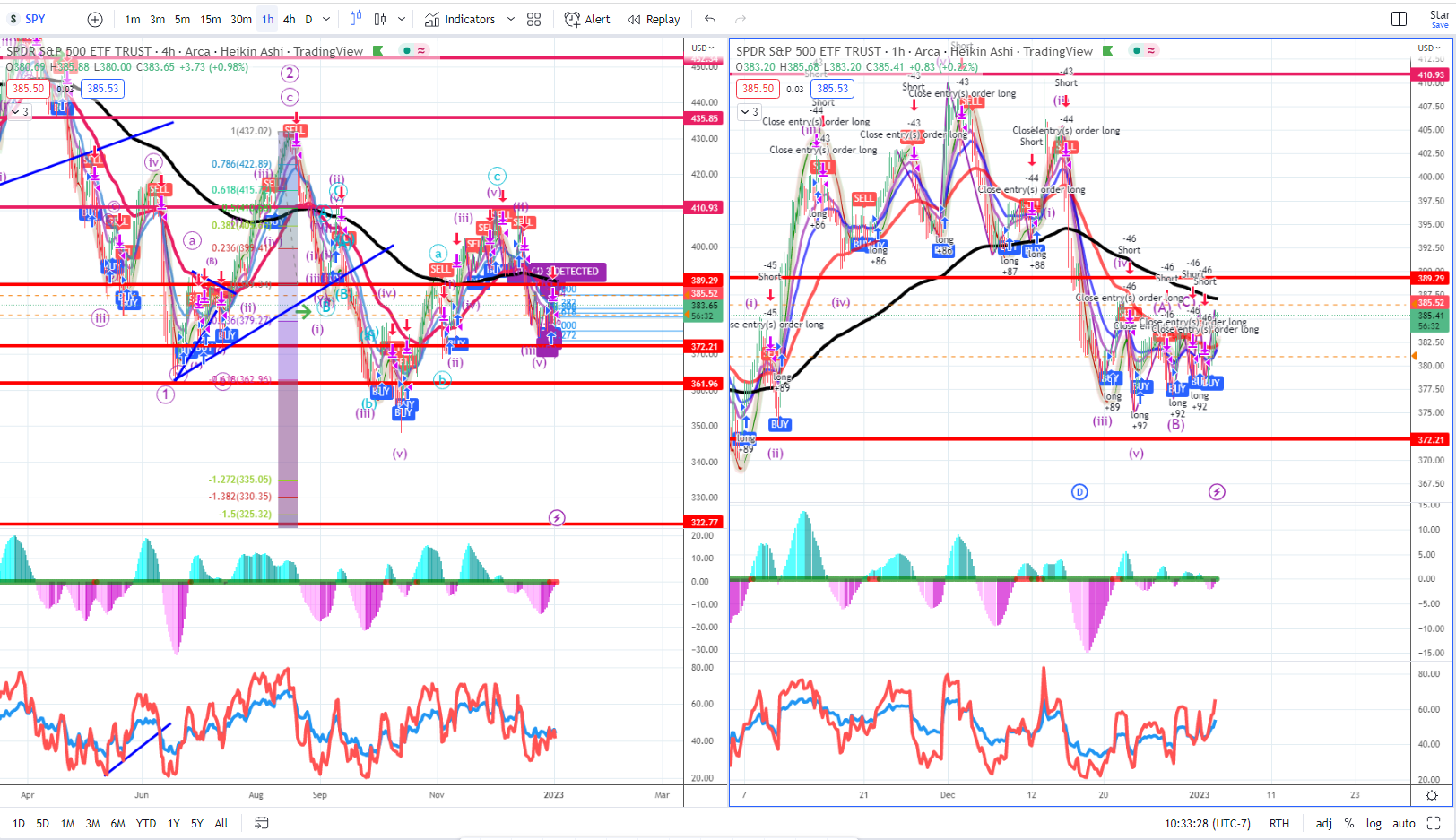
Task: Select the 1m timeframe
Action: click(x=132, y=19)
